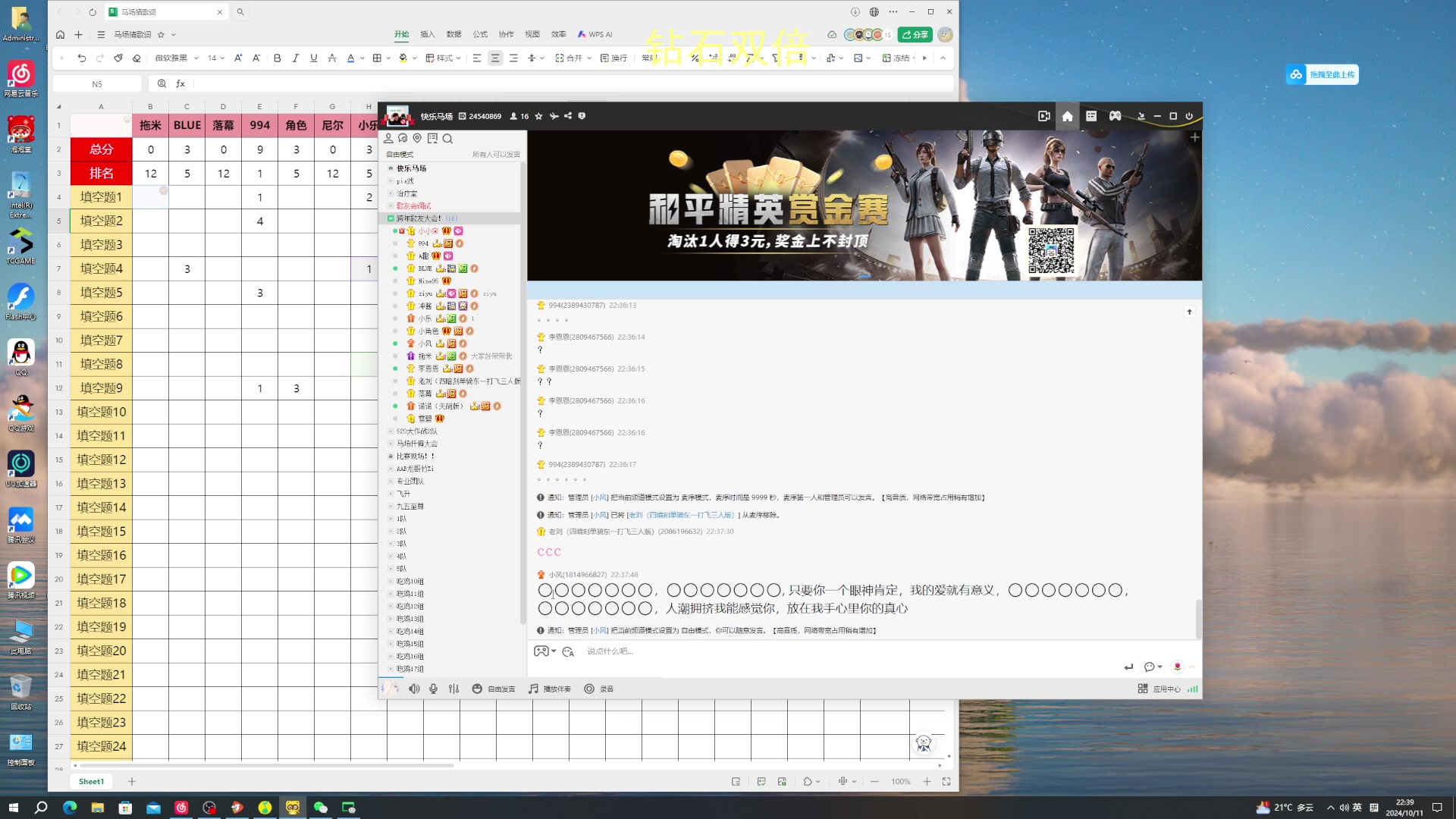The width and height of the screenshot is (1456, 819).
Task: Switch to the 插入 ribbon tab
Action: (428, 34)
